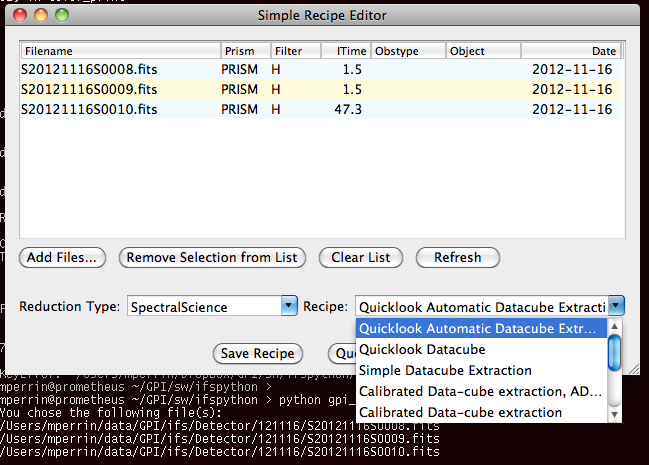The height and width of the screenshot is (465, 649).
Task: Click the Clear List button
Action: tap(361, 257)
